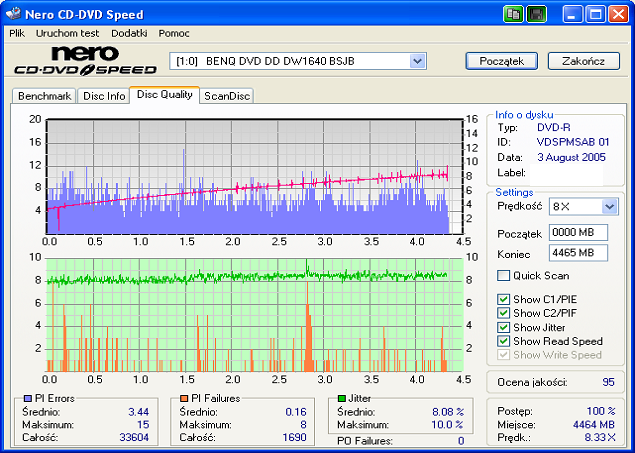Click the Prędk. 8.33X value

coord(600,437)
